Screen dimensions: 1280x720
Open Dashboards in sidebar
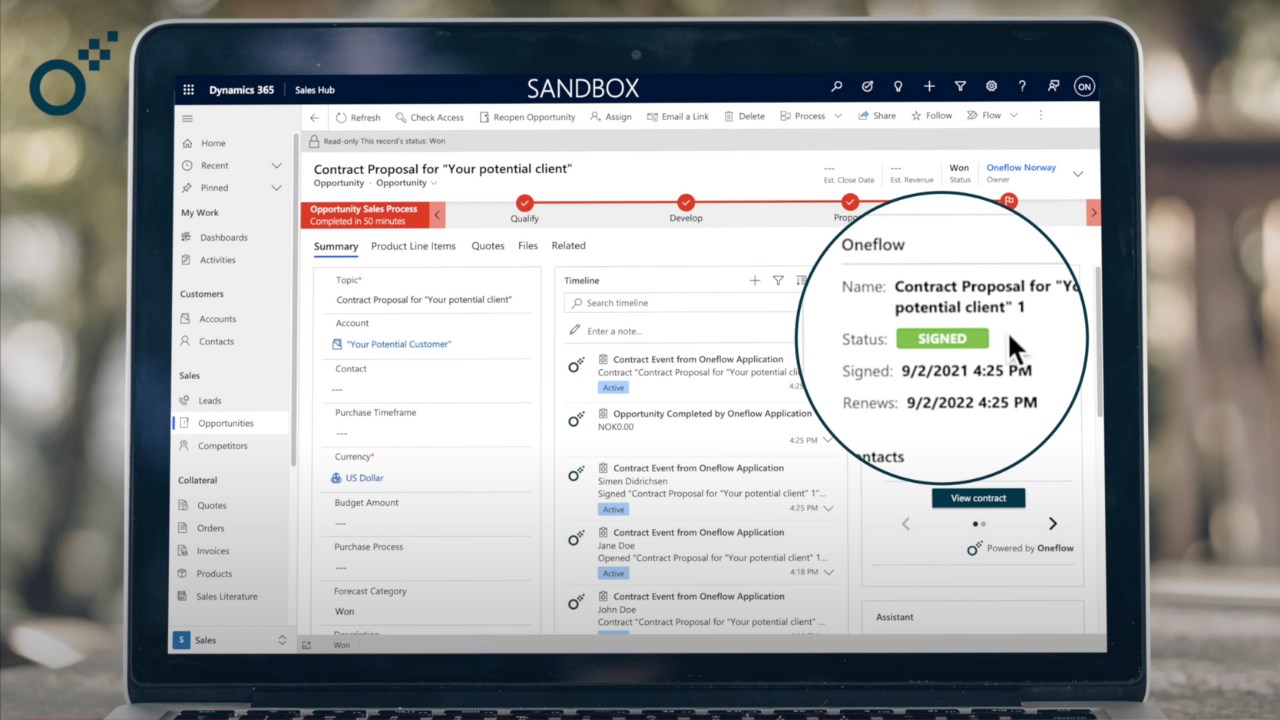coord(224,238)
